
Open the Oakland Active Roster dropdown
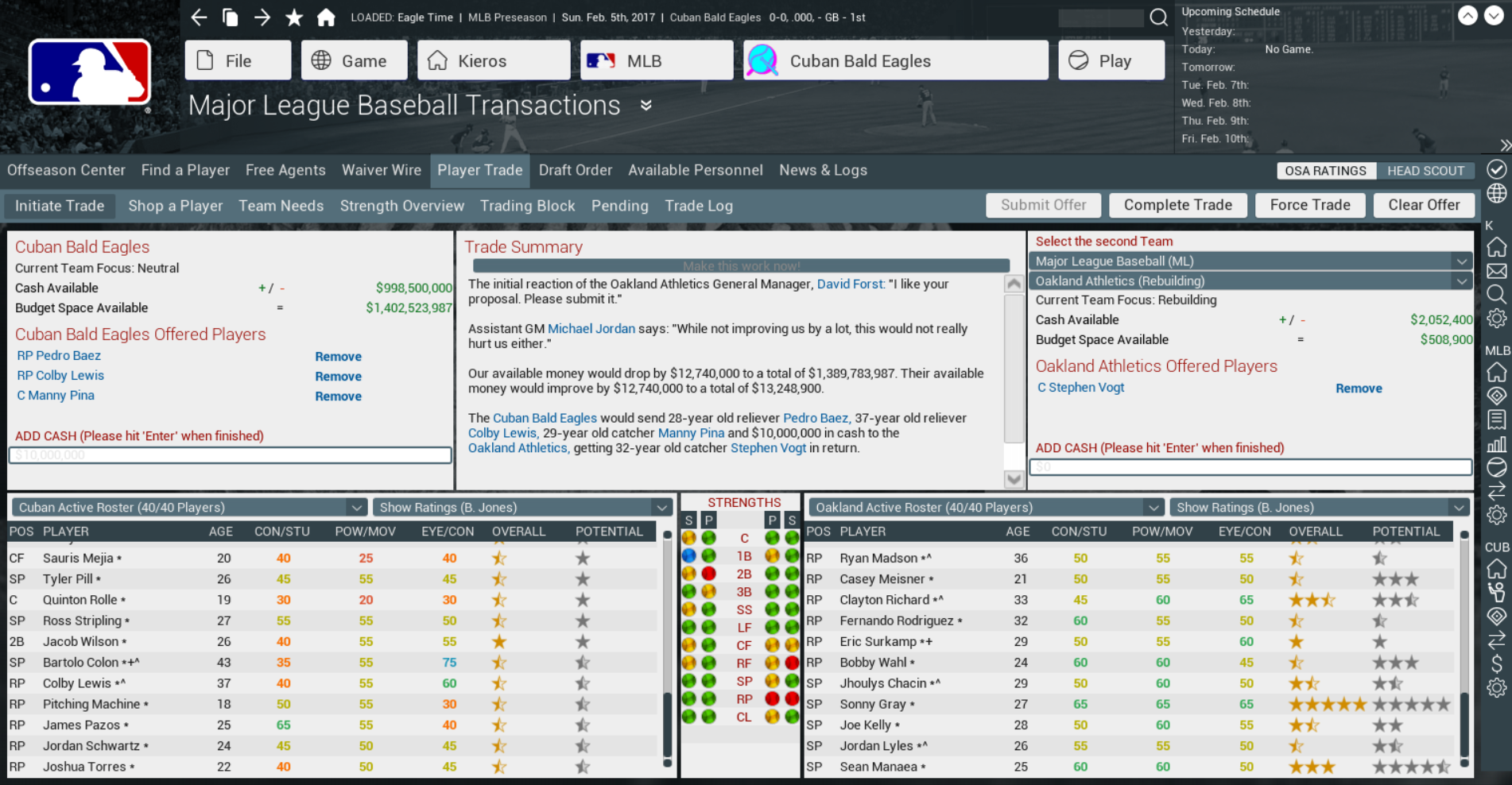(x=986, y=508)
